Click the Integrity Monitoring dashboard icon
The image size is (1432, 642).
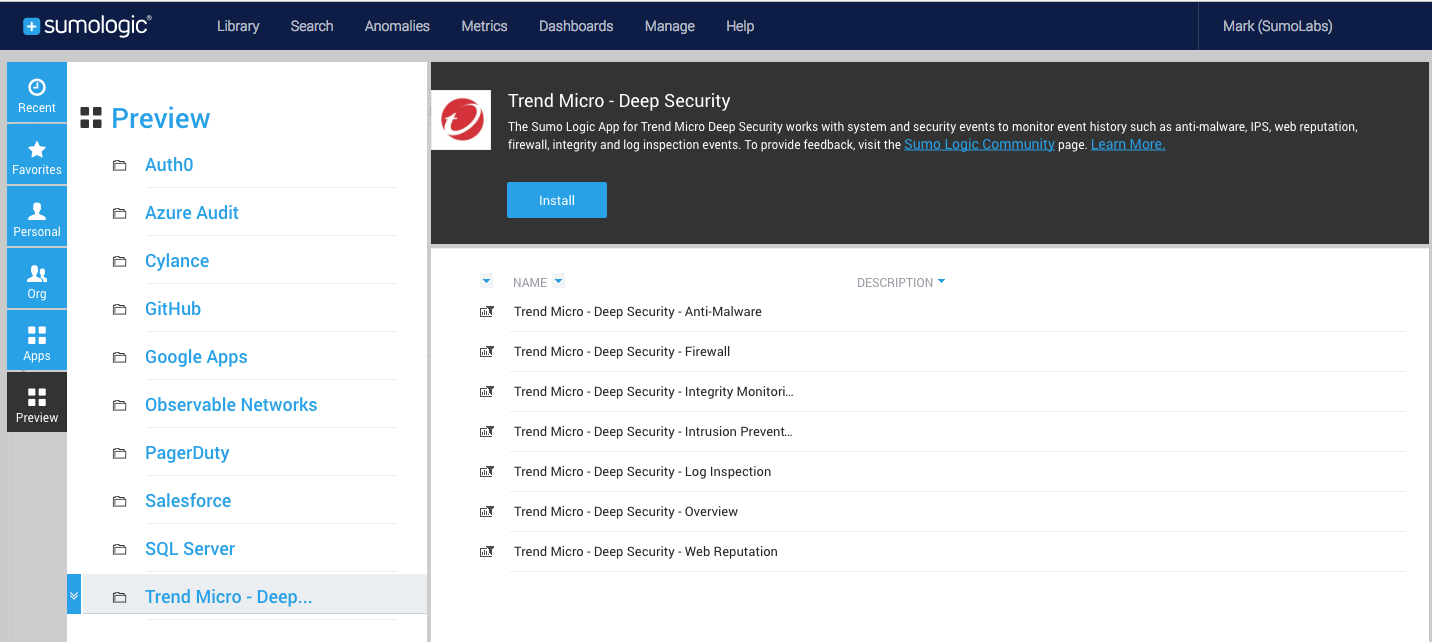[x=487, y=392]
